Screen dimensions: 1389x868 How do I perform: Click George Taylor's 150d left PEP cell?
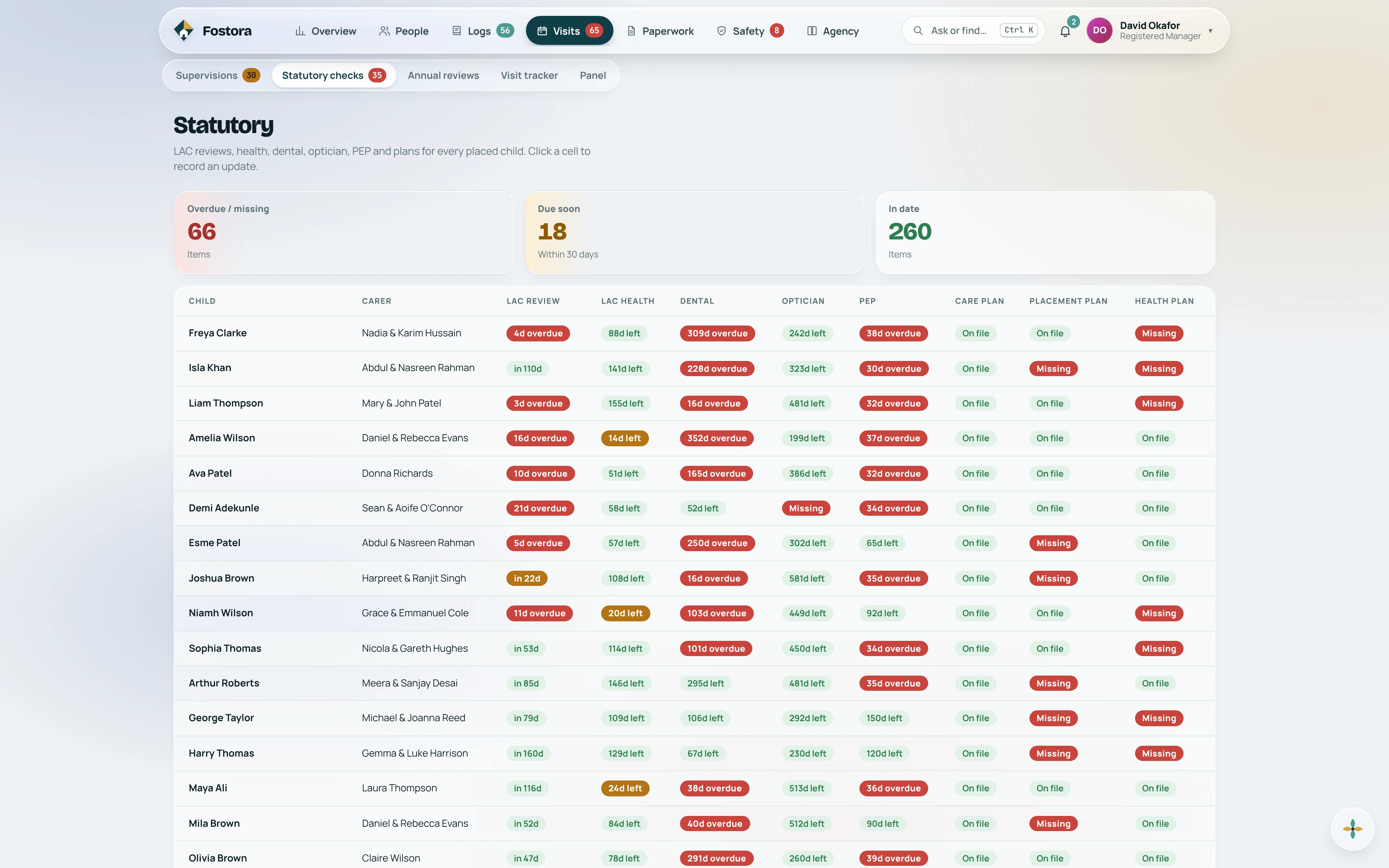pyautogui.click(x=884, y=718)
